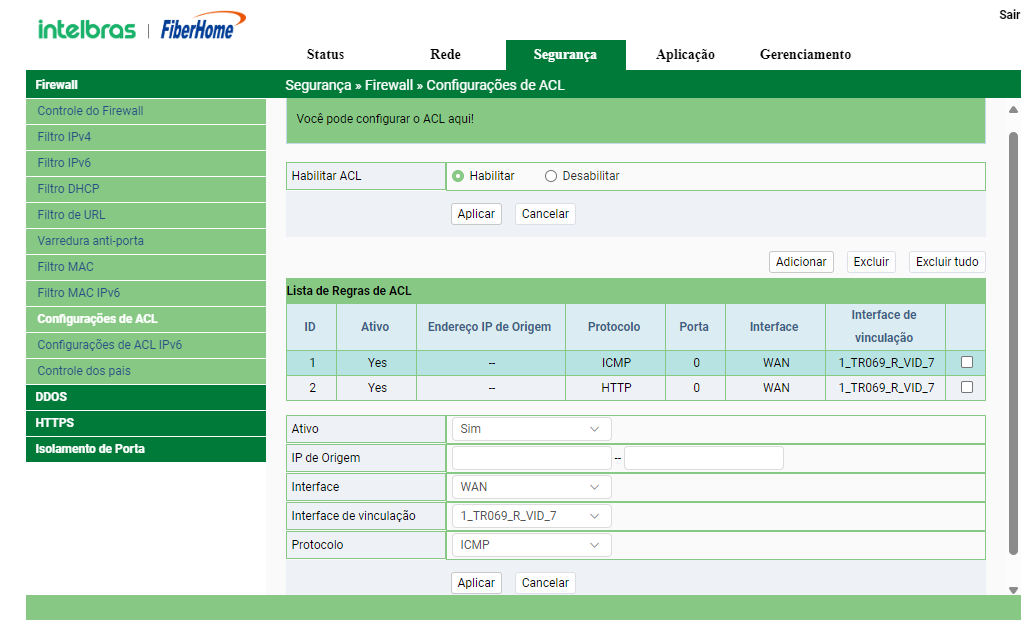
Task: Open Controle dos pais
Action: click(x=146, y=371)
